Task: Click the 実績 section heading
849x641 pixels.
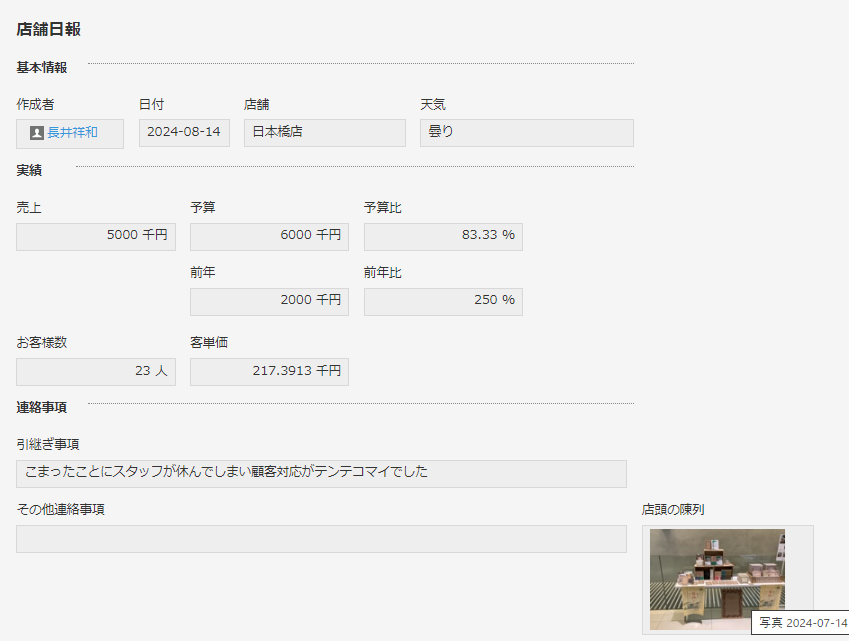Action: tap(29, 171)
